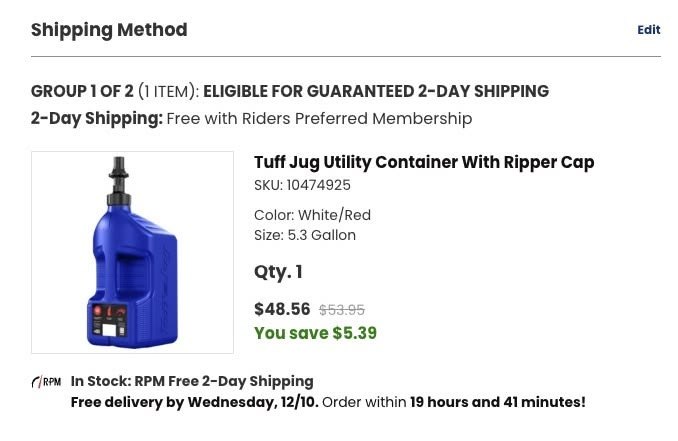
Task: Click the $48.56 sale price
Action: point(282,309)
